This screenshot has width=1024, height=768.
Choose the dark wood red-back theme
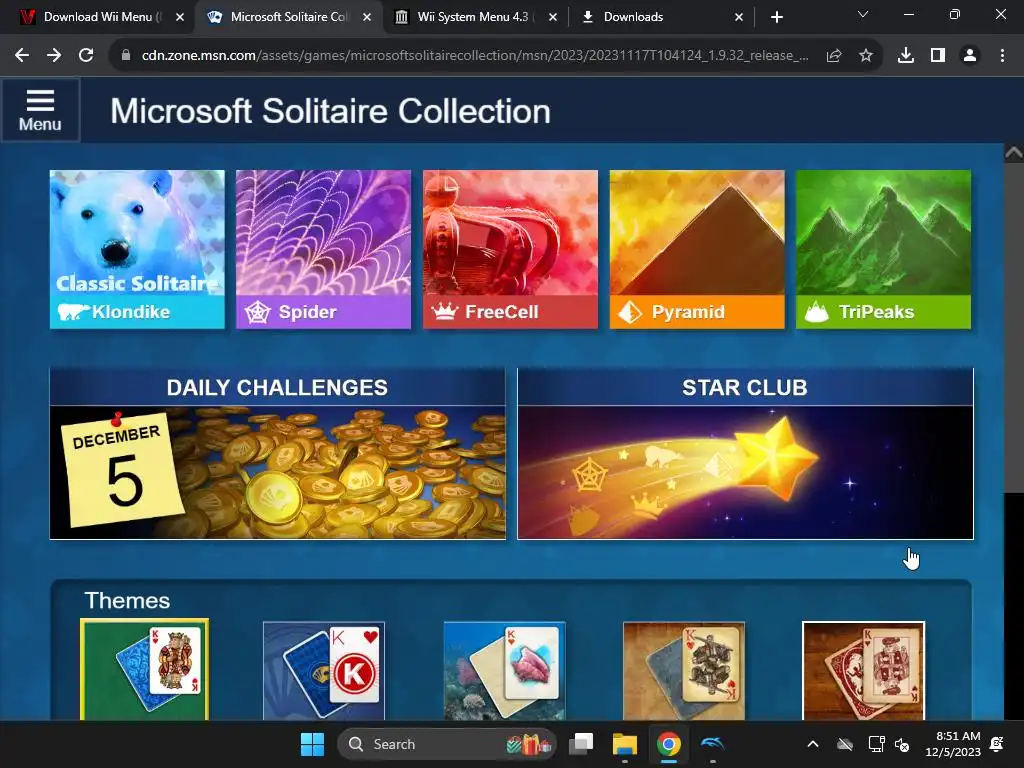point(863,671)
